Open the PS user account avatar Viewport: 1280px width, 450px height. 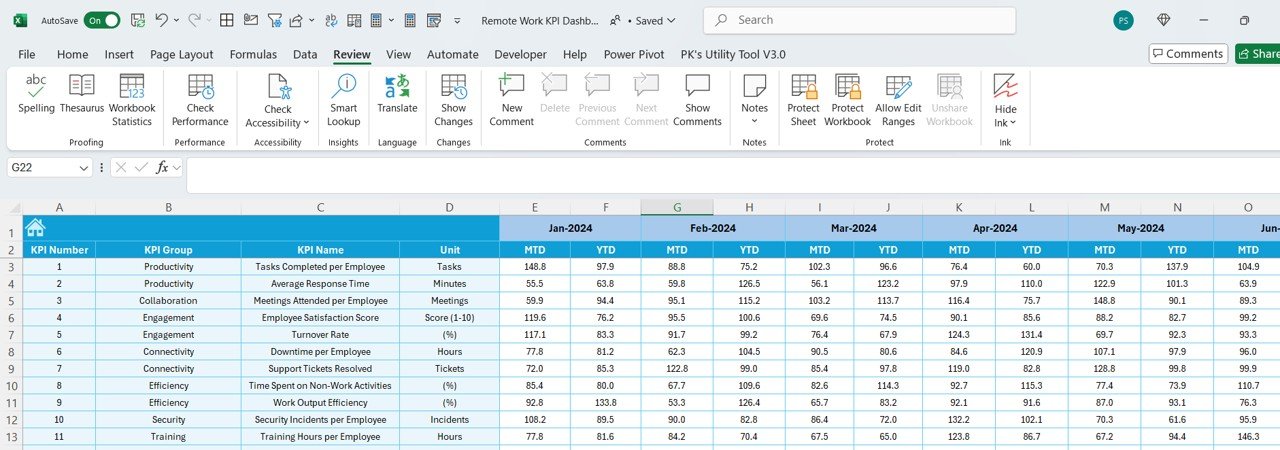tap(1123, 20)
